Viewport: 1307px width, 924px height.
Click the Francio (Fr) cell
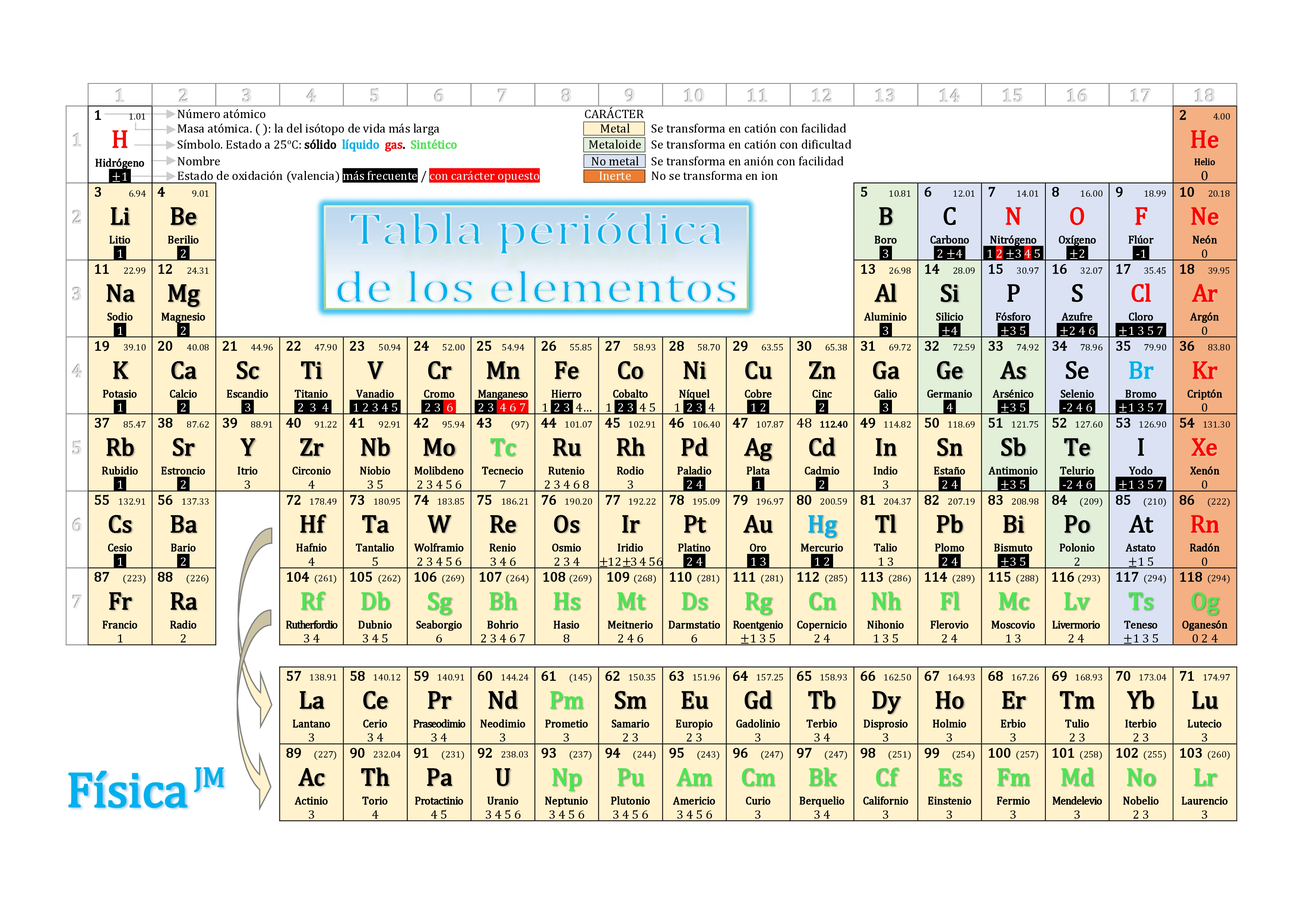[120, 607]
